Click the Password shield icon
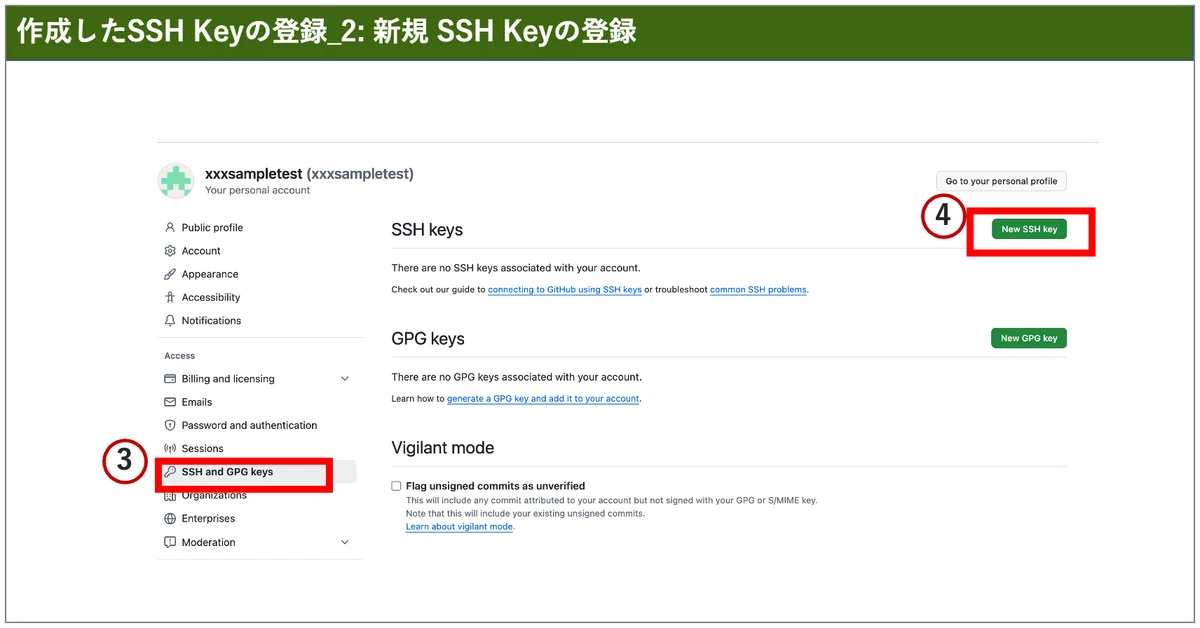1200x628 pixels. point(170,425)
